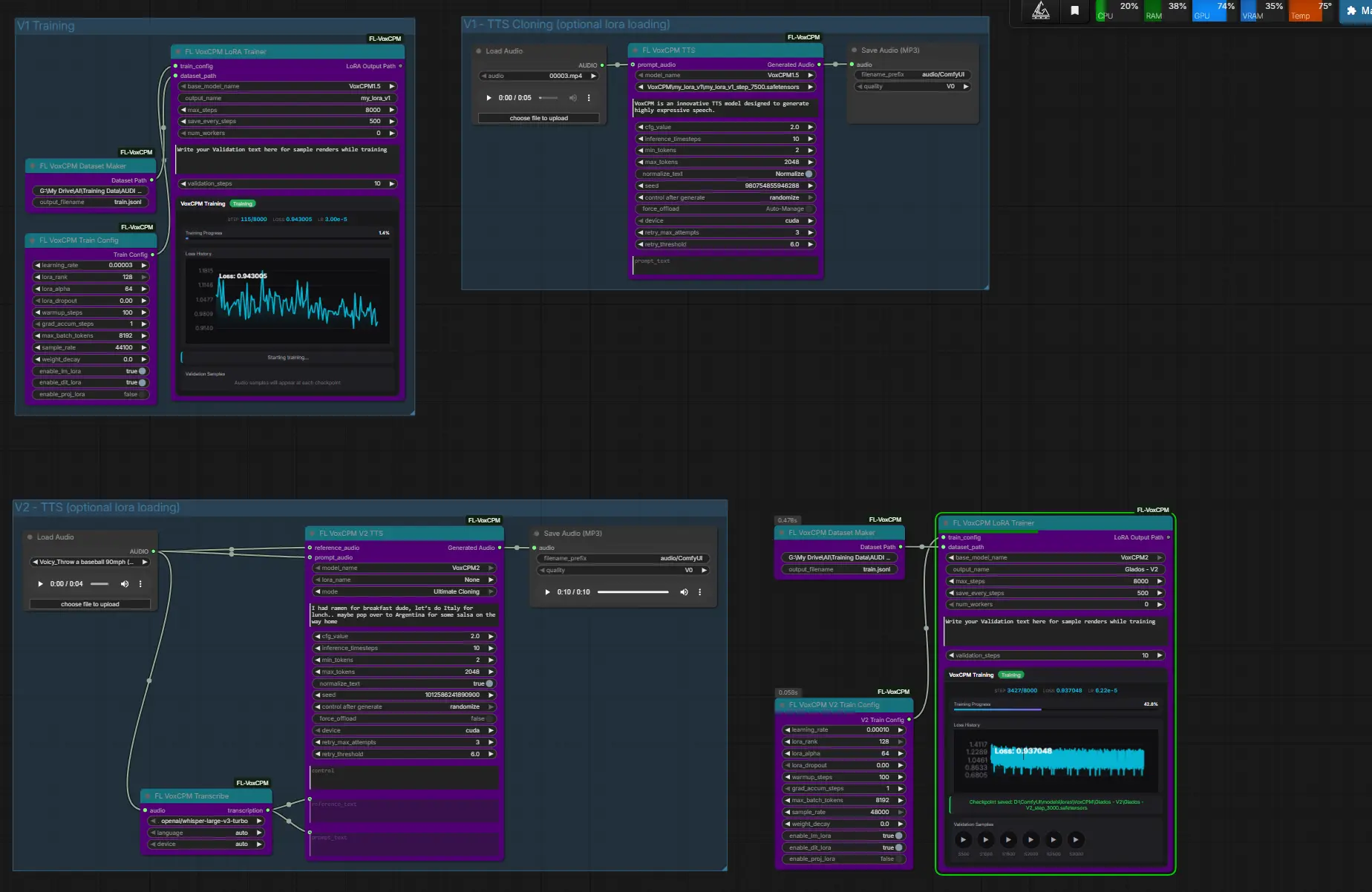This screenshot has width=1372, height=892.
Task: Play audio in V2 Load Audio node
Action: click(x=40, y=584)
